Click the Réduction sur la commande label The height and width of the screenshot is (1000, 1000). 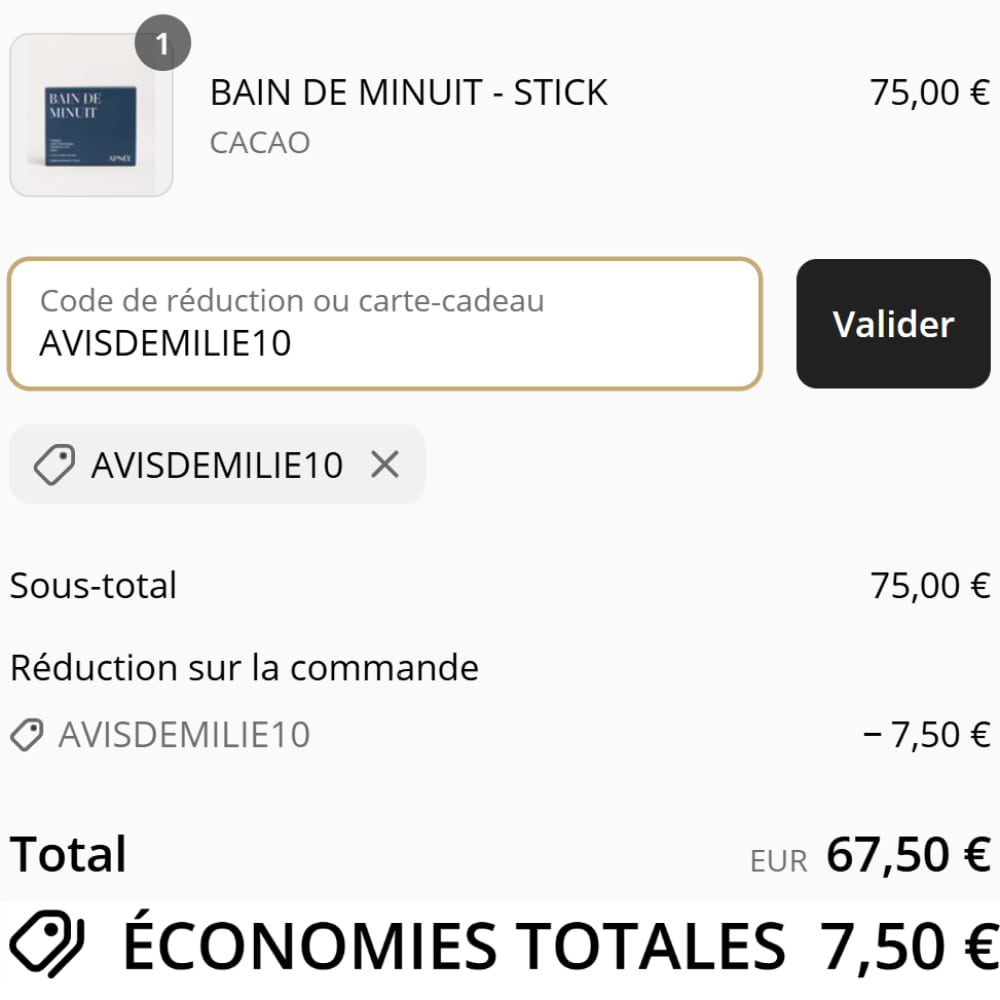(243, 667)
